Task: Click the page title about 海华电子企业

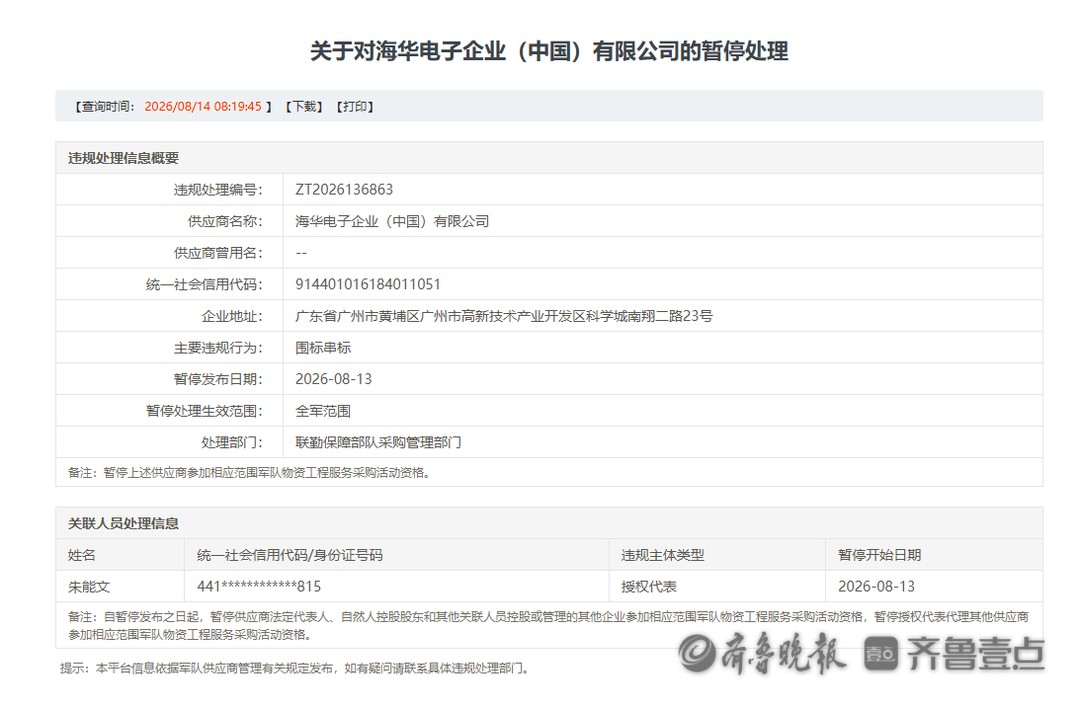Action: click(x=549, y=51)
